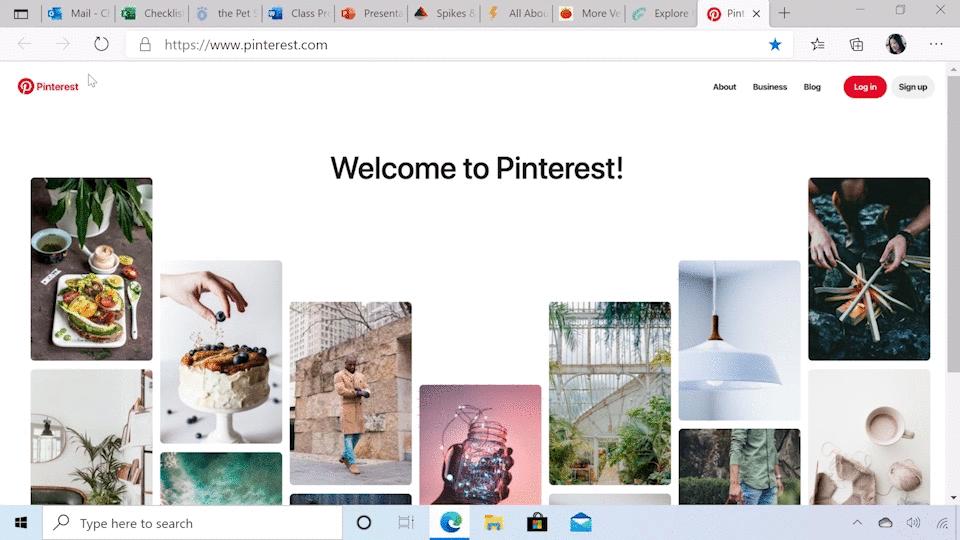Switch to the More Ve tab
960x540 pixels.
[x=590, y=13]
